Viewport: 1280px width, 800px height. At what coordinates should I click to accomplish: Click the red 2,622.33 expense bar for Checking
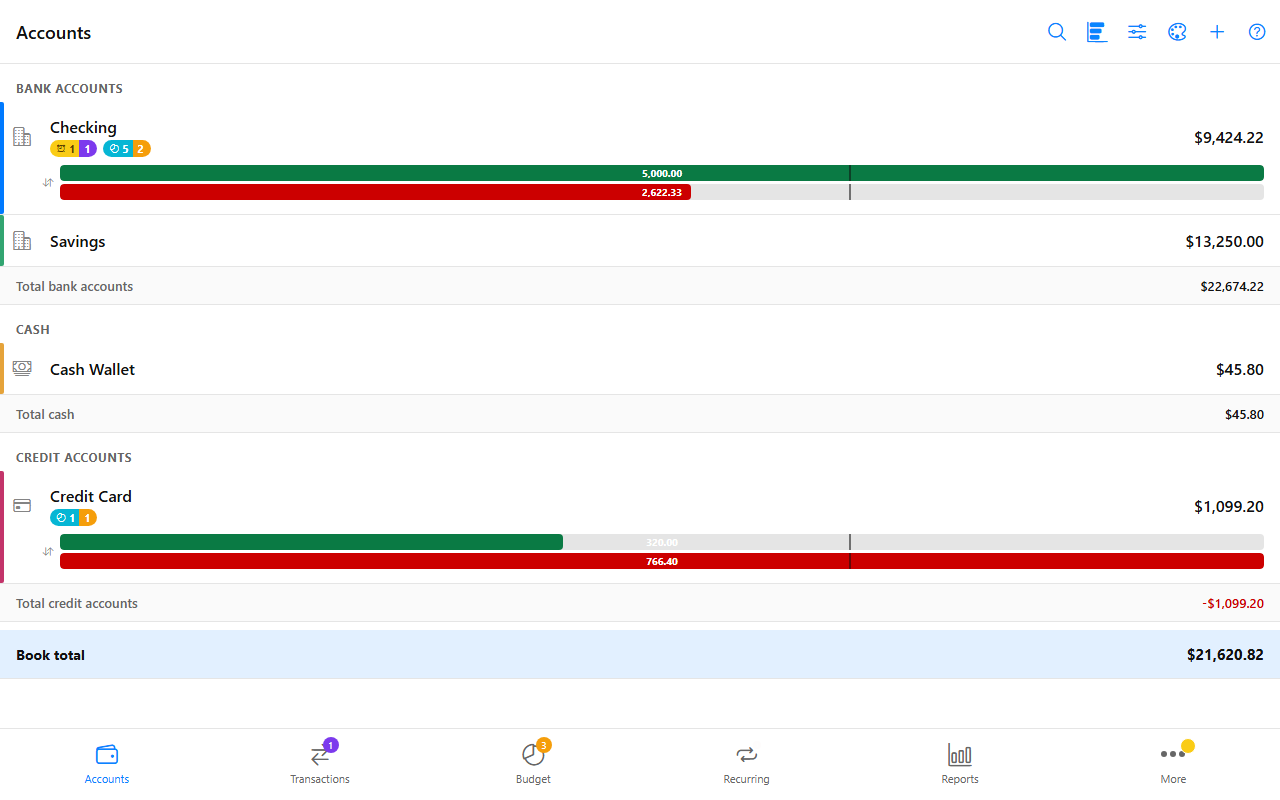375,192
